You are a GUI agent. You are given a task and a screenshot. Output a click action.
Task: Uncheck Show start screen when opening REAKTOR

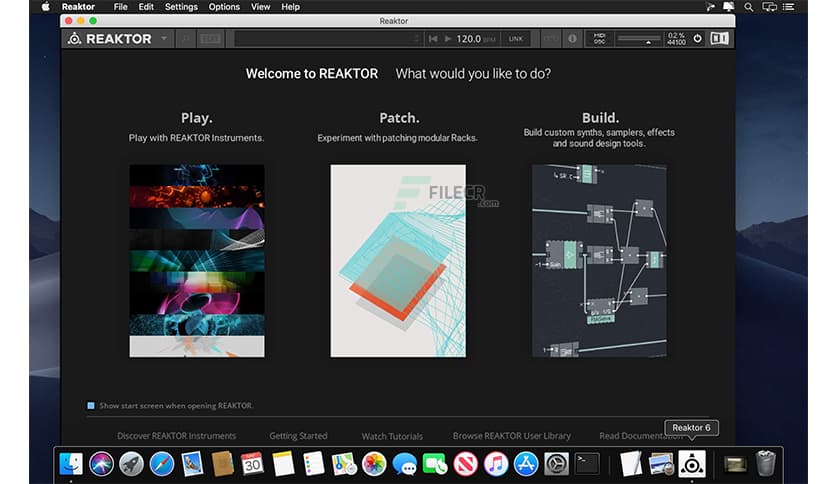[91, 406]
